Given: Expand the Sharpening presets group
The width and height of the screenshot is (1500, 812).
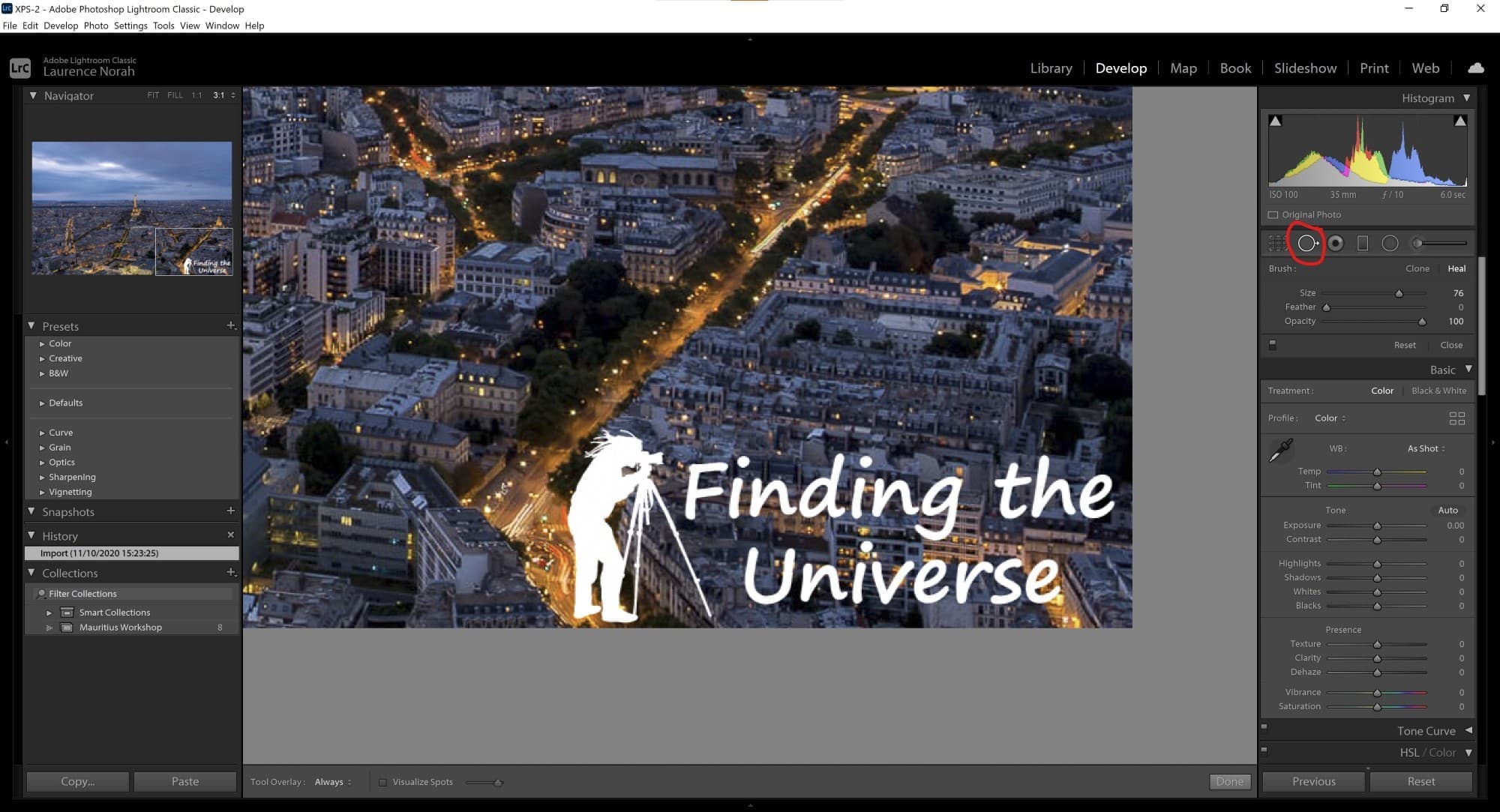Looking at the screenshot, I should pyautogui.click(x=42, y=478).
